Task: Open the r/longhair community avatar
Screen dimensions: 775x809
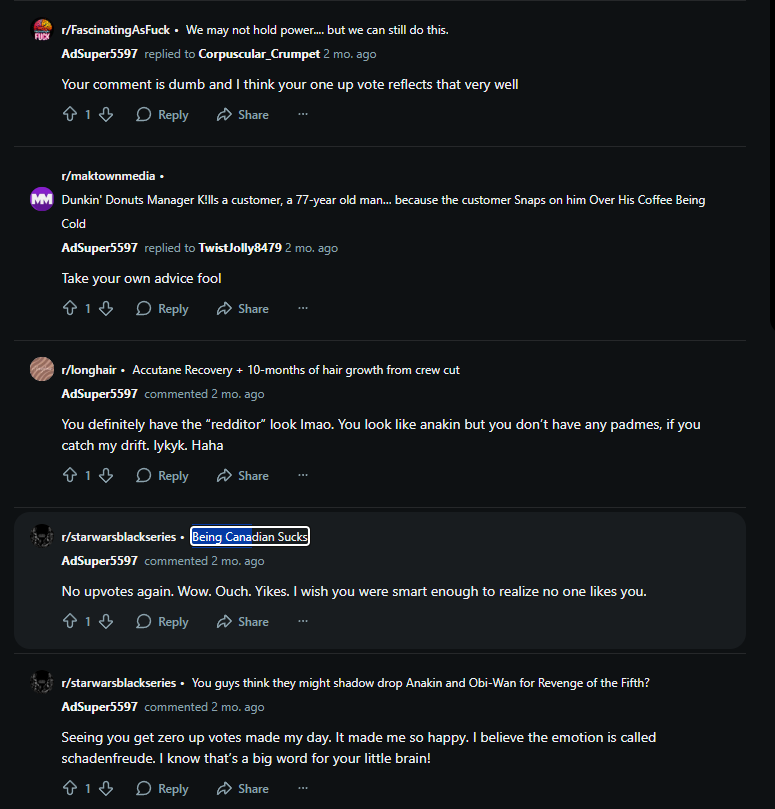Action: [x=42, y=369]
